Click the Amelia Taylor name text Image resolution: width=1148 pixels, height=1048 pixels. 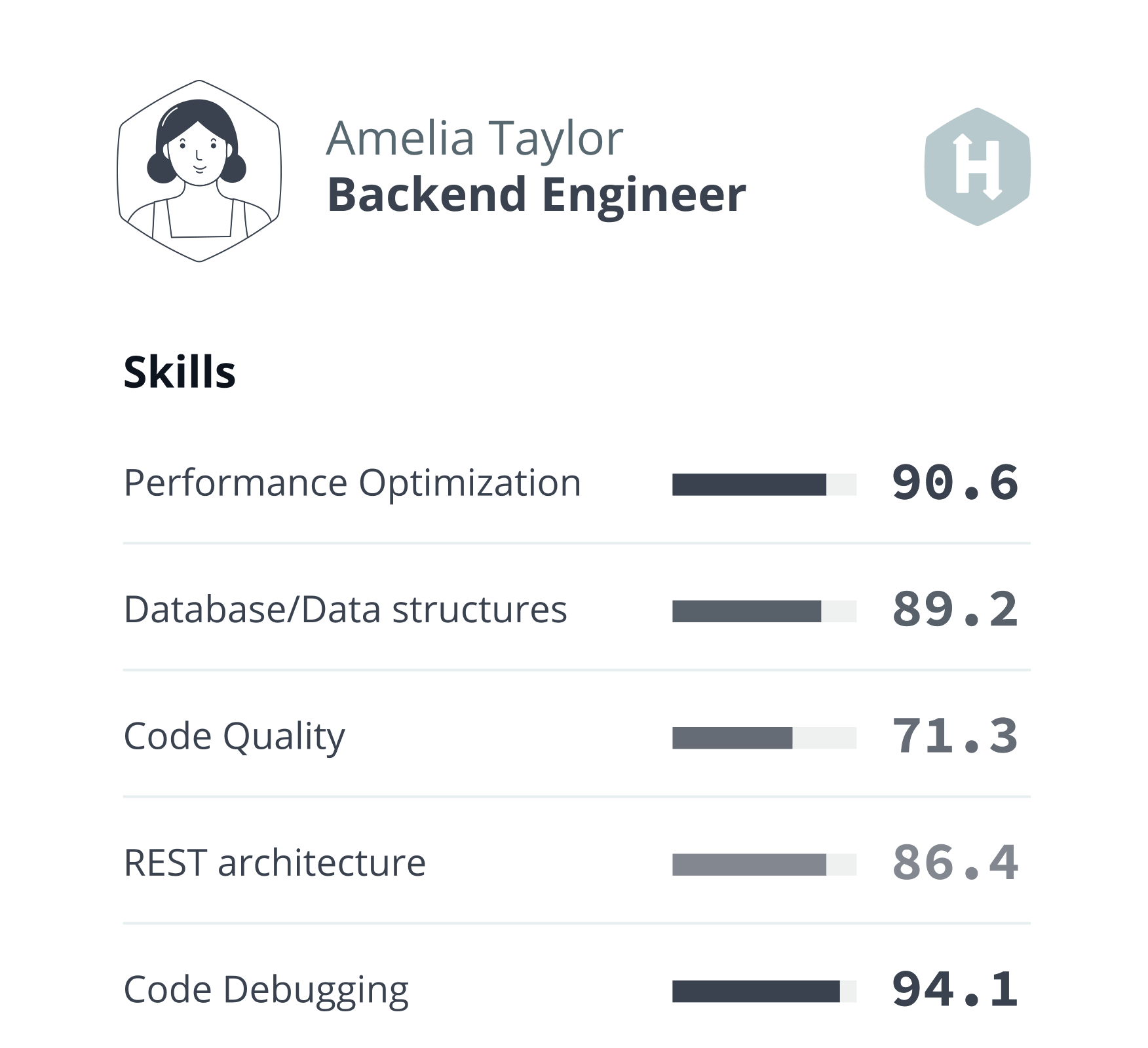[474, 139]
